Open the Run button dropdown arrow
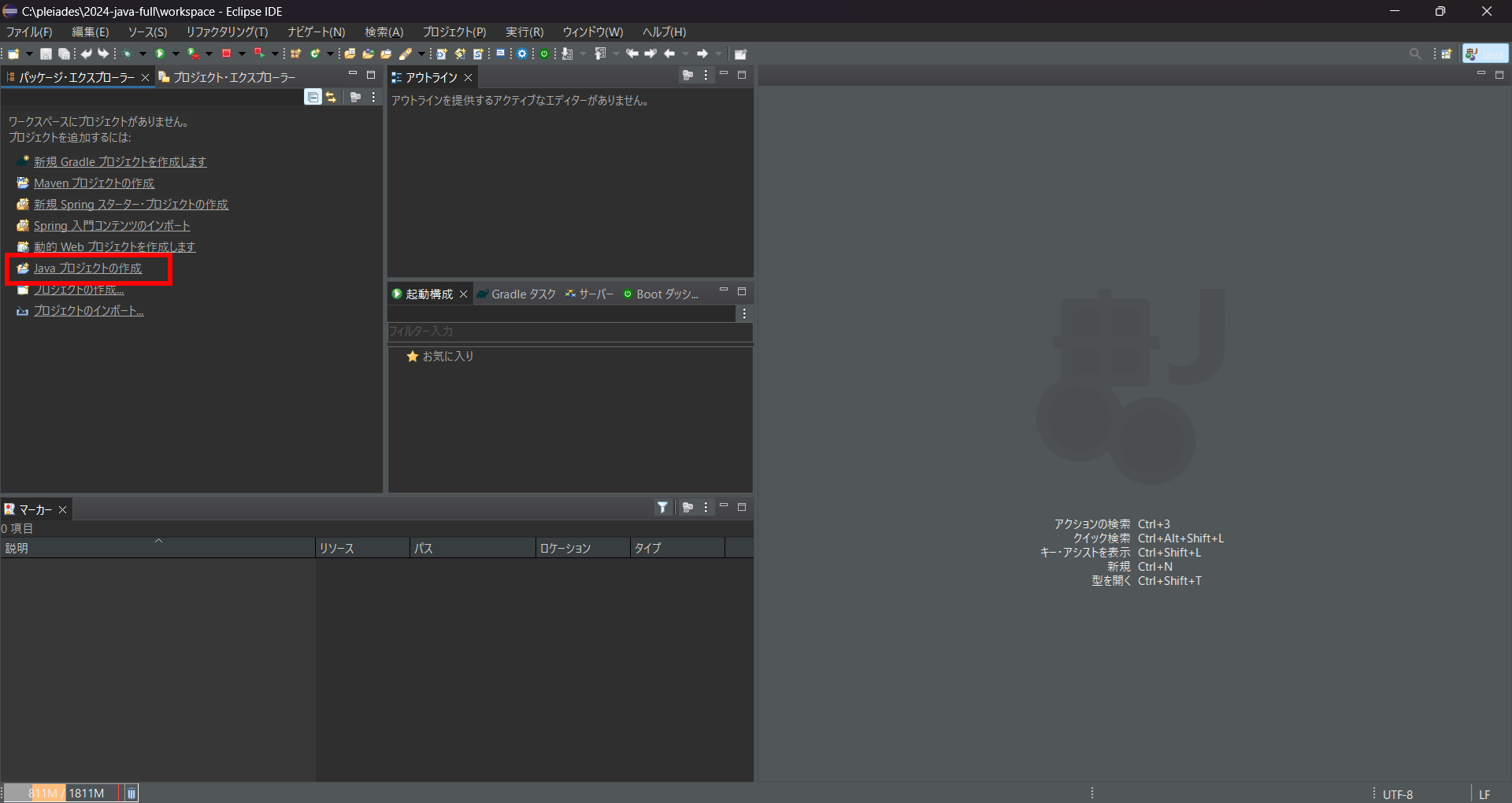 175,54
